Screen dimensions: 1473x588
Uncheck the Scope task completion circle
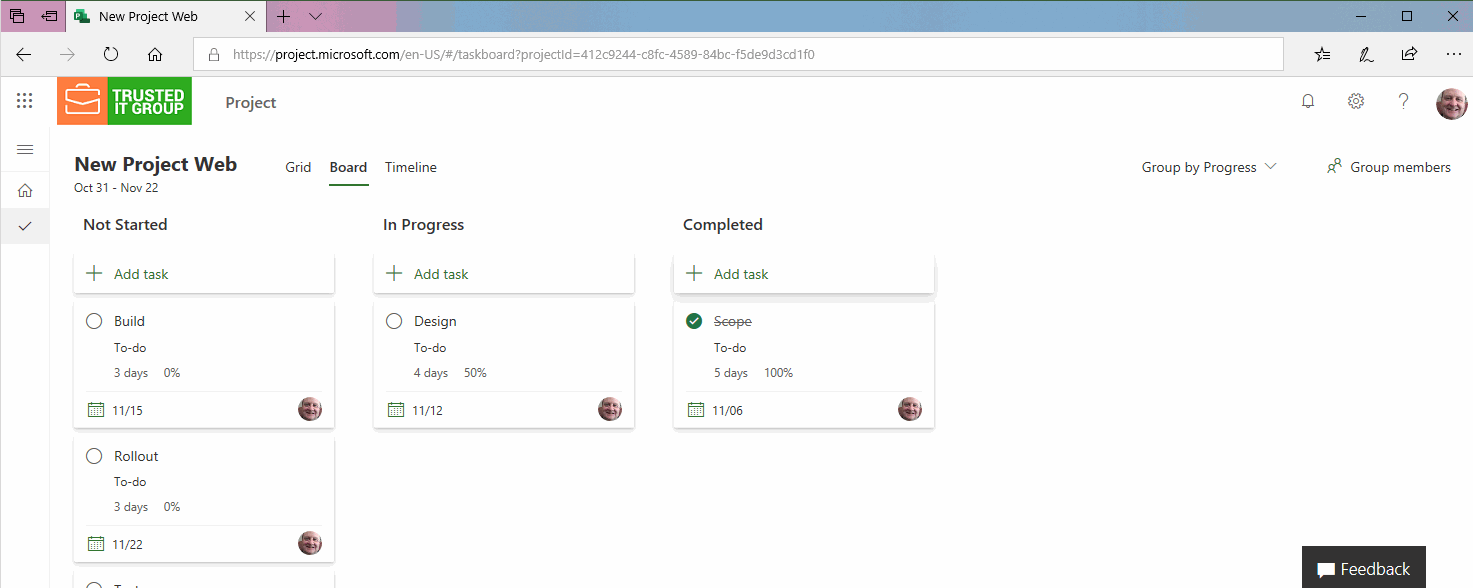[693, 321]
